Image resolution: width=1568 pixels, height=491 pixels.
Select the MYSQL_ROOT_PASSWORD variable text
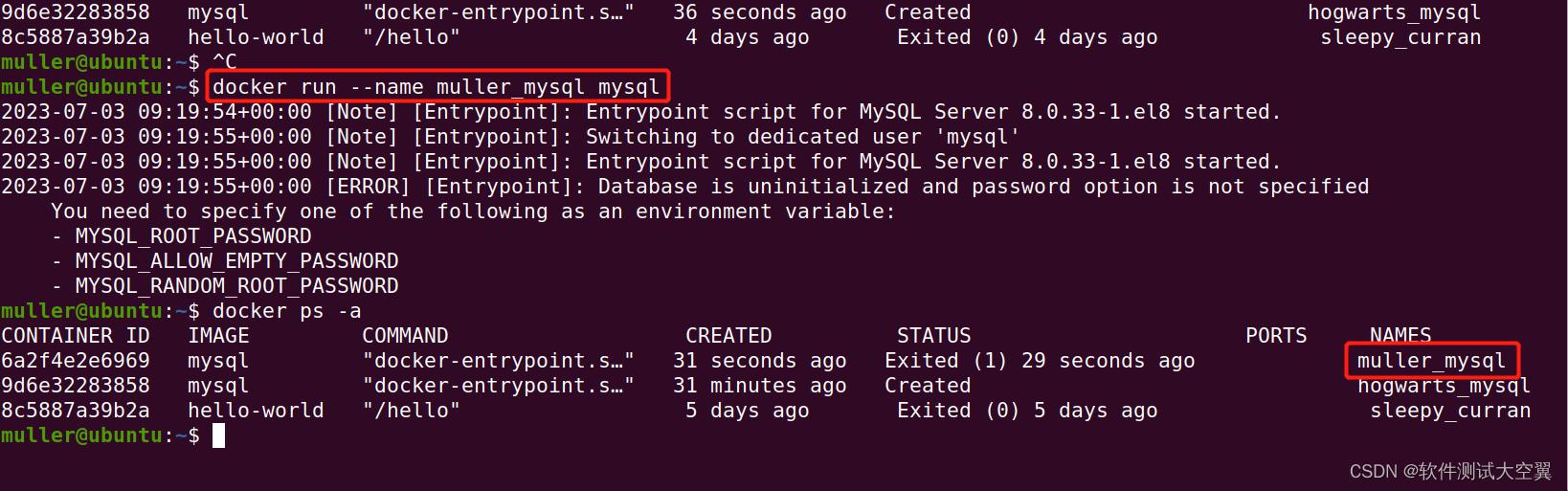[x=193, y=236]
